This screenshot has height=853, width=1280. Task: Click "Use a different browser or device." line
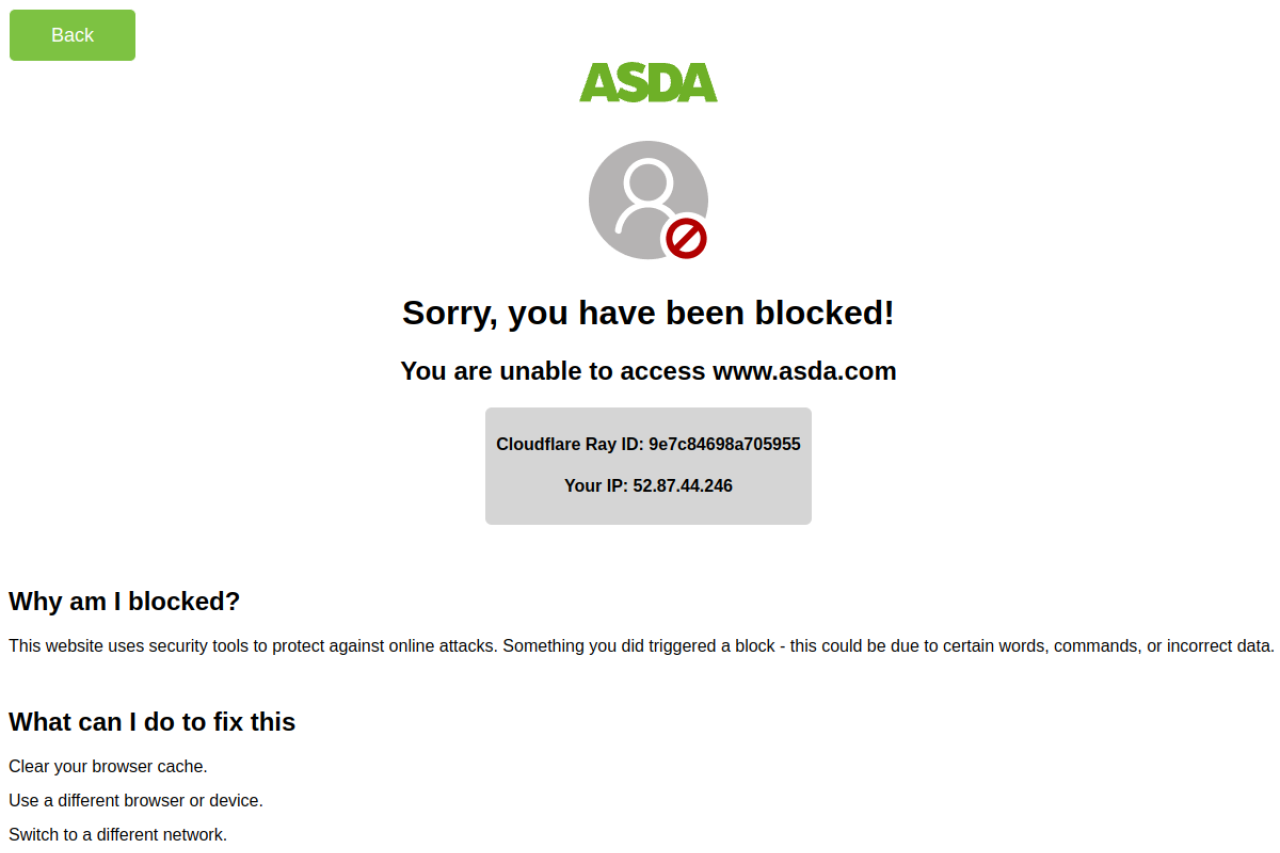click(136, 801)
